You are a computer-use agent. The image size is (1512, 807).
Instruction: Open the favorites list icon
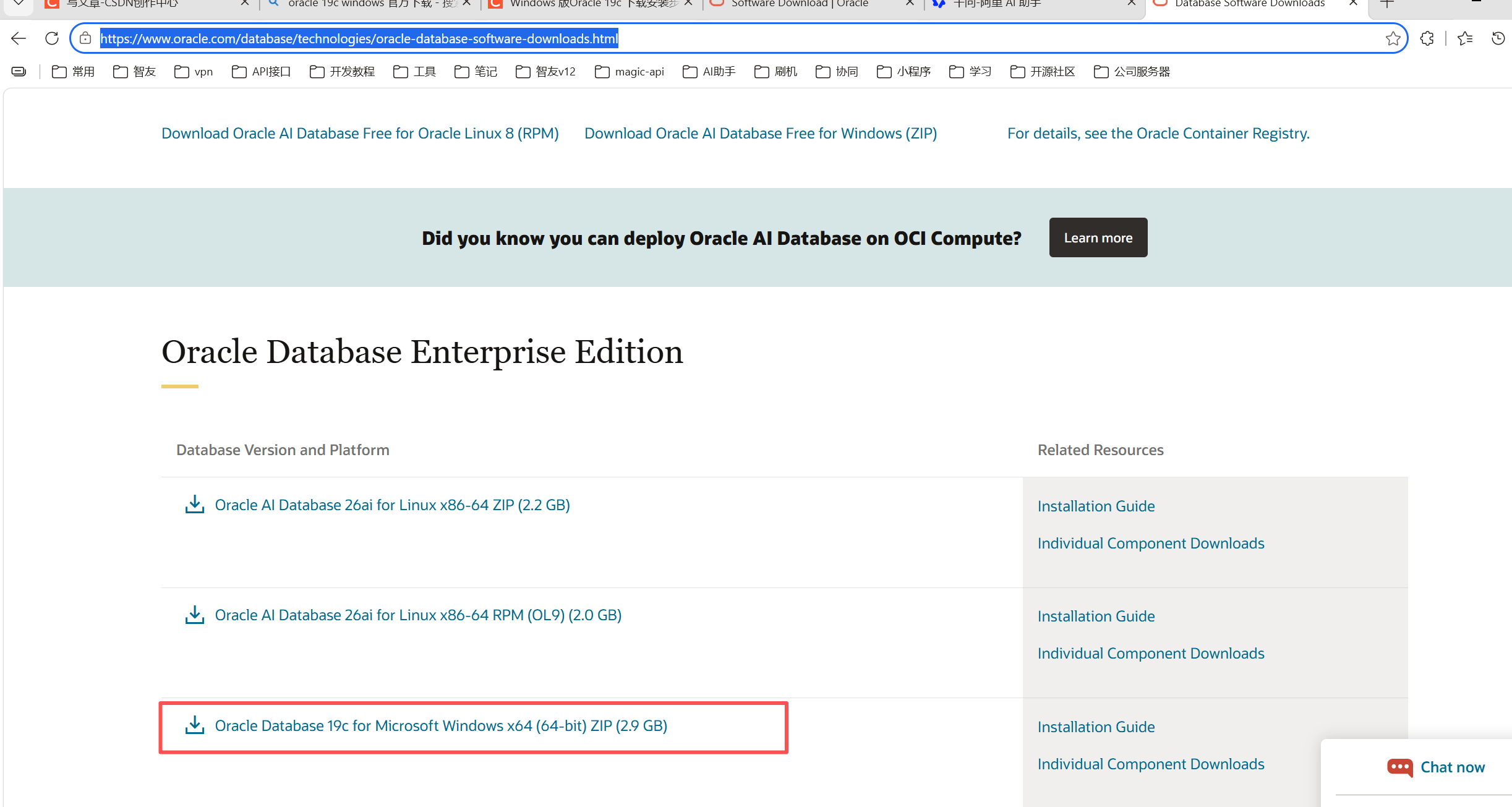point(1465,38)
